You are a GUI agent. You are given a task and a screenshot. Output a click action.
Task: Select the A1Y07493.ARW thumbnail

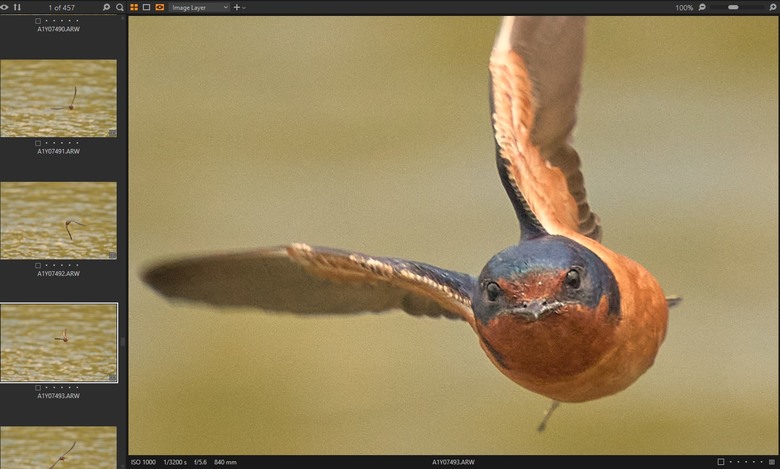pos(59,343)
